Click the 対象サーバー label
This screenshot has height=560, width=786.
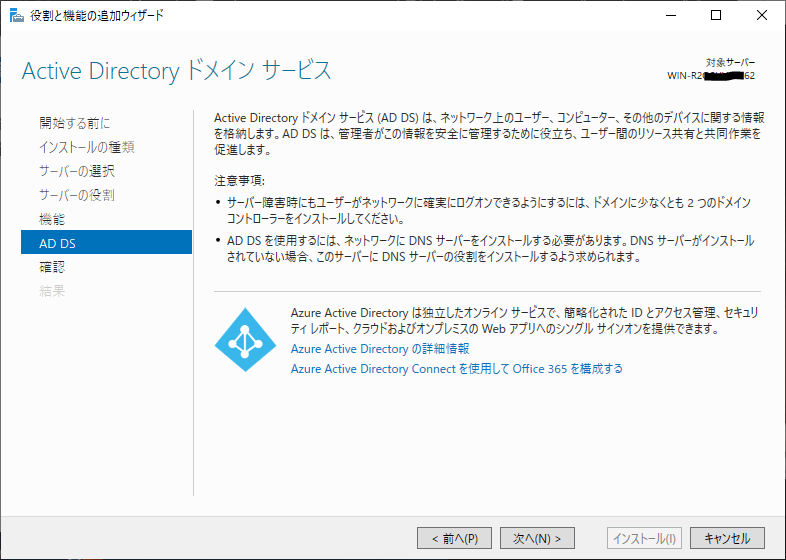coord(730,63)
